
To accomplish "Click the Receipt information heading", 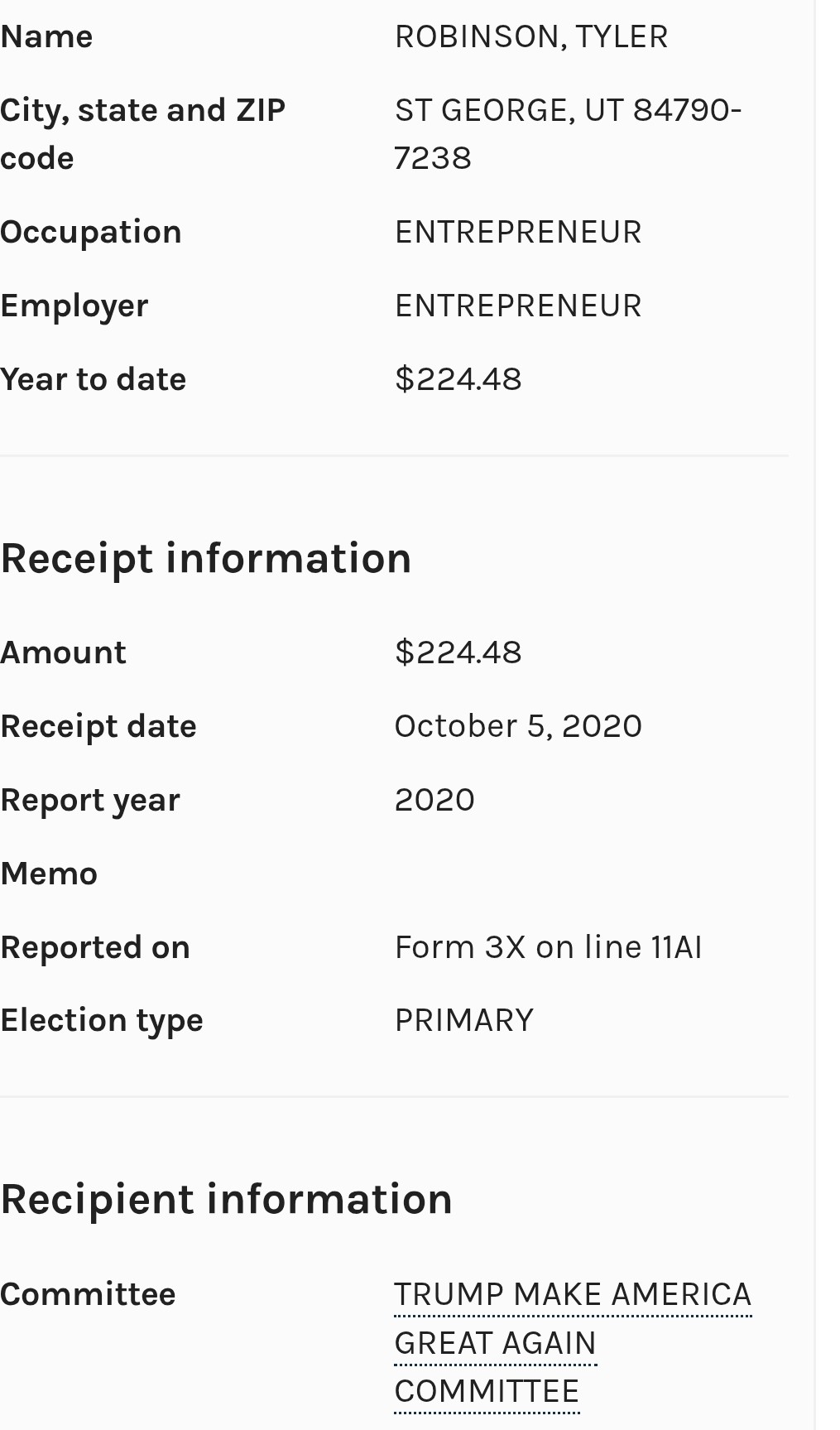I will pyautogui.click(x=206, y=558).
